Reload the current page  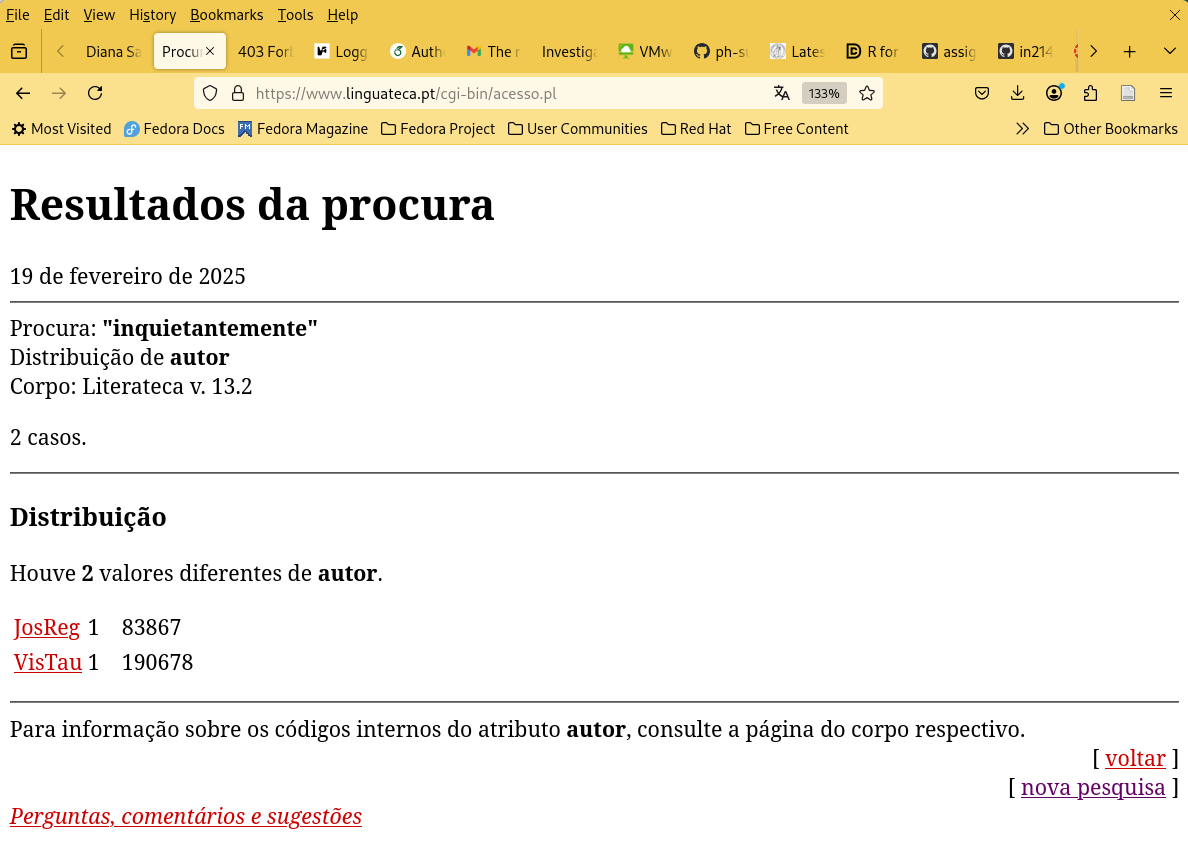(x=95, y=92)
